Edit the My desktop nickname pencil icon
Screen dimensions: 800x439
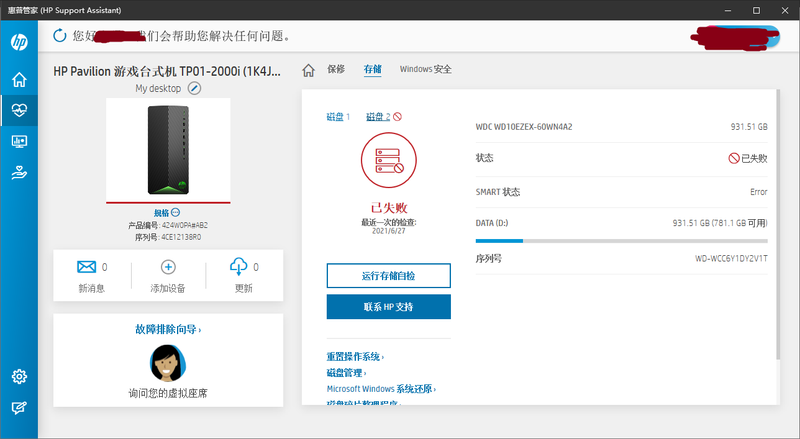click(x=194, y=88)
